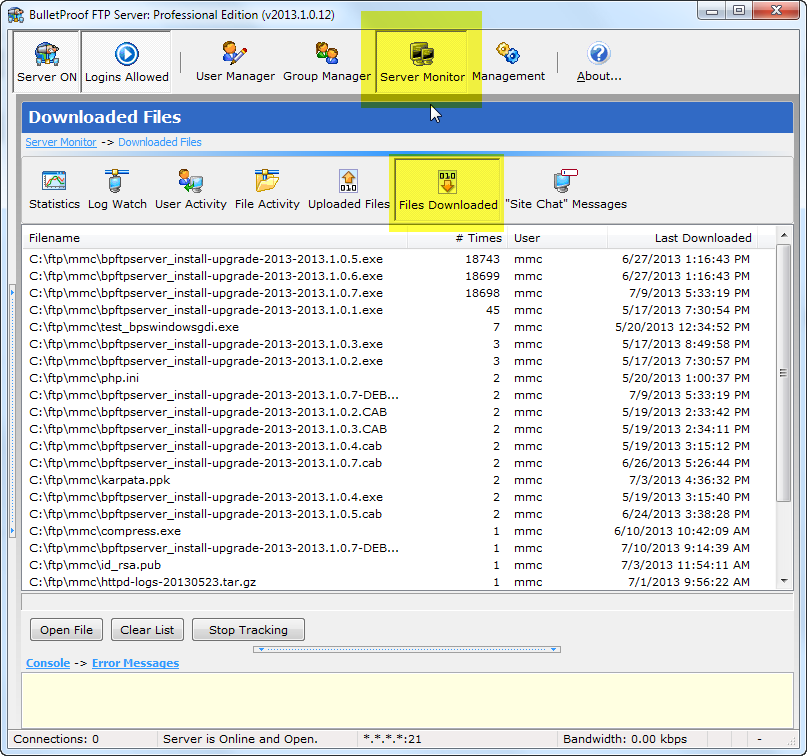Select the karpata.ppk file row
Image resolution: width=807 pixels, height=756 pixels.
[399, 480]
